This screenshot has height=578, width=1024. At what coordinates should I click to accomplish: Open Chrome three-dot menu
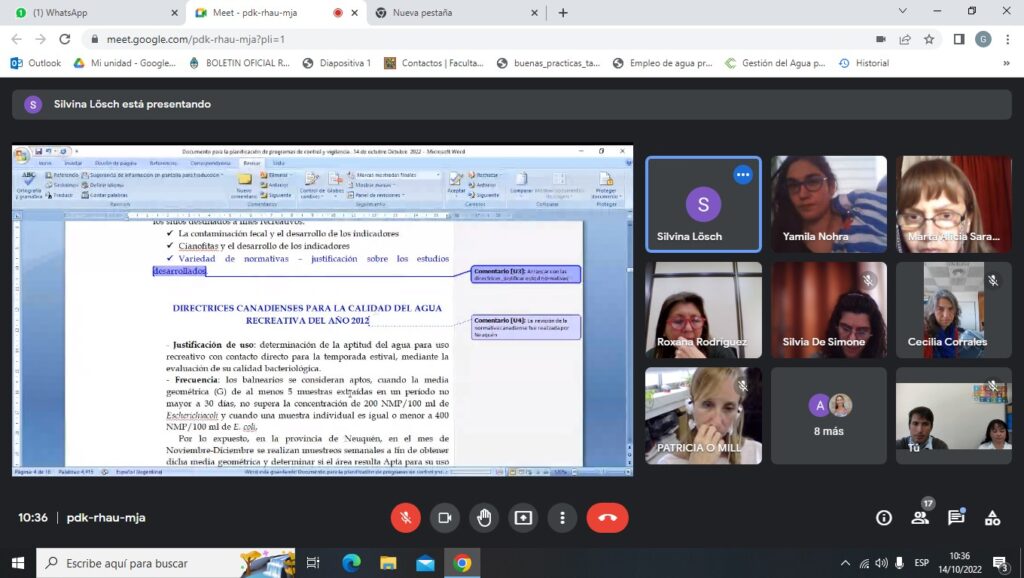pos(1008,39)
